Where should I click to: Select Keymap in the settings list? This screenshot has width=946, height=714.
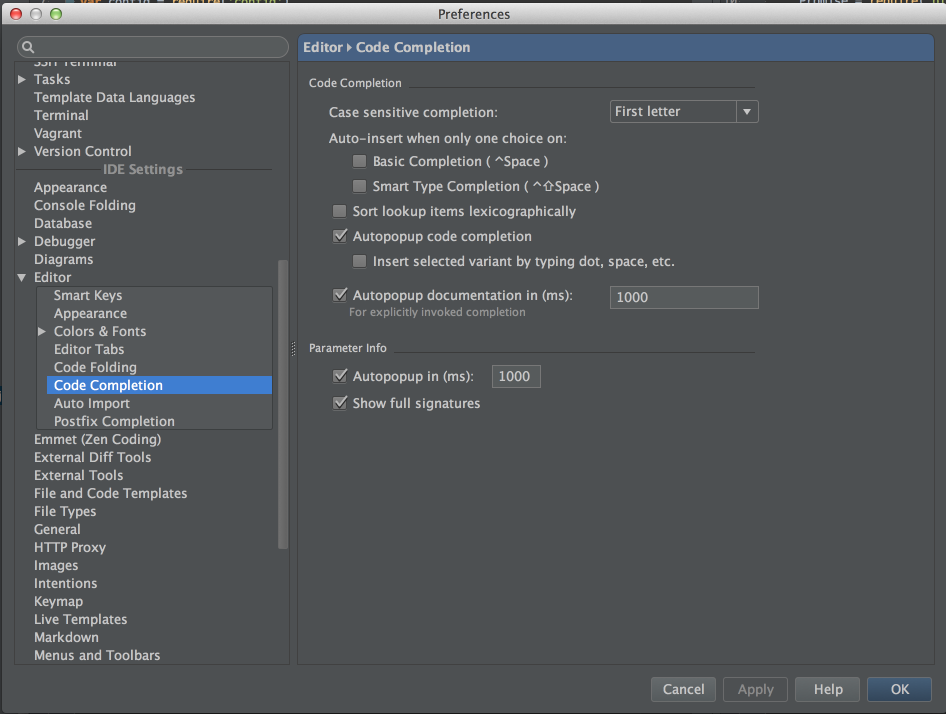[58, 602]
